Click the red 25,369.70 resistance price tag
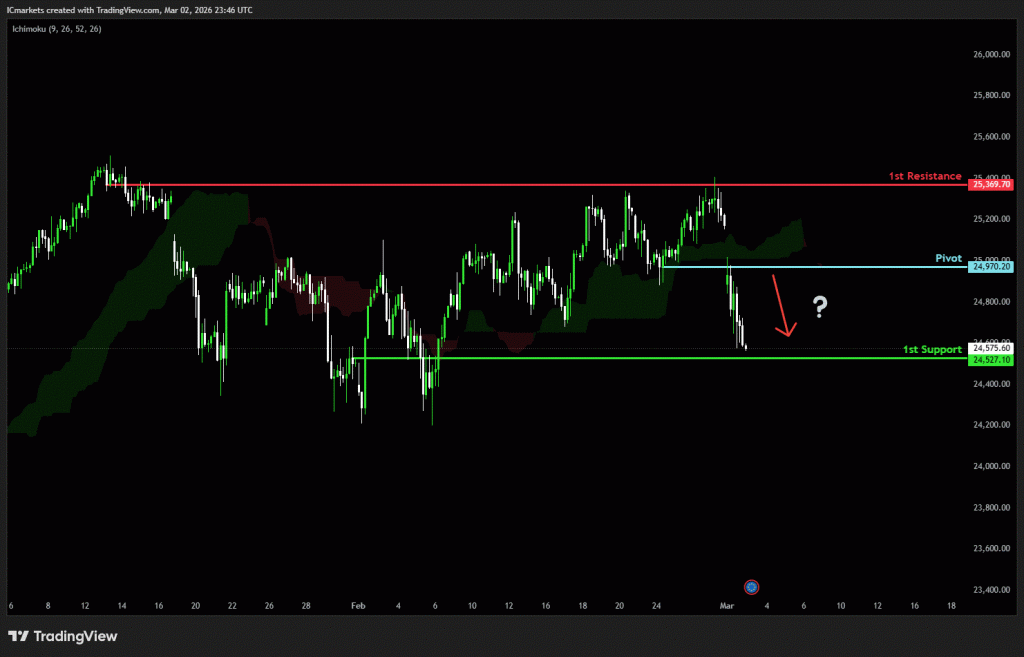 (992, 185)
